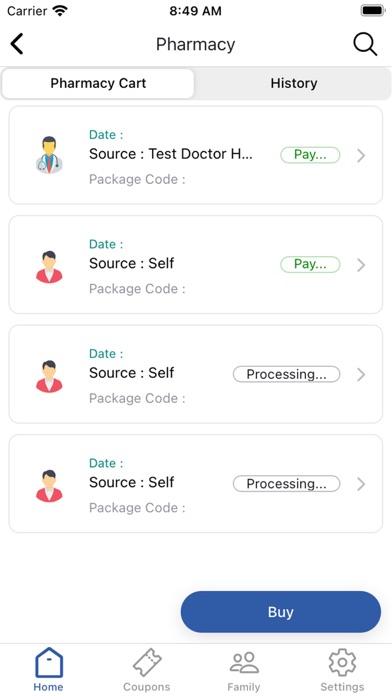This screenshot has height=696, width=392.
Task: Expand first Self entry chevron
Action: 361,265
